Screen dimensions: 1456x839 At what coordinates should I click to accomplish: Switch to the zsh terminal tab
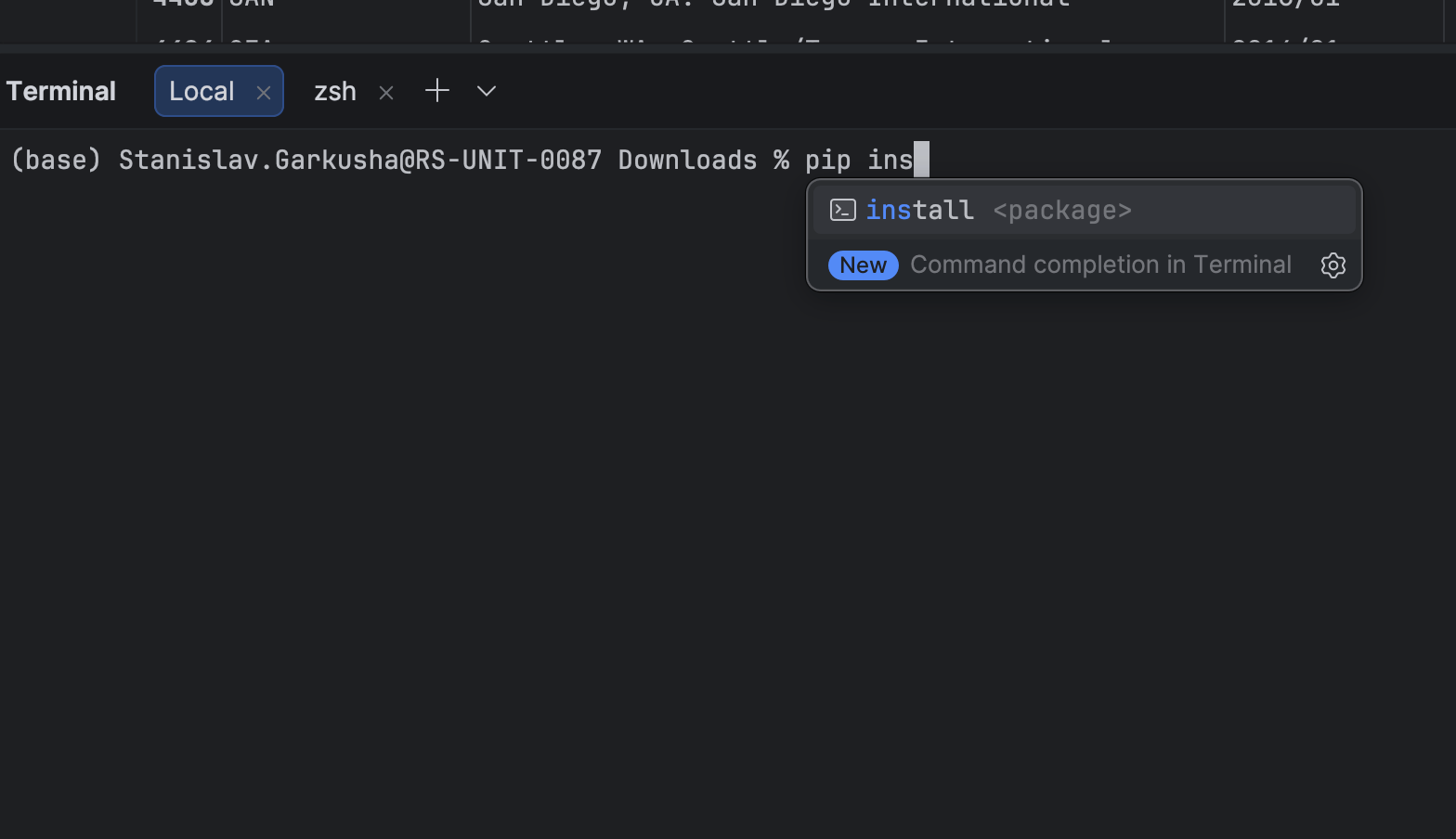click(x=334, y=91)
